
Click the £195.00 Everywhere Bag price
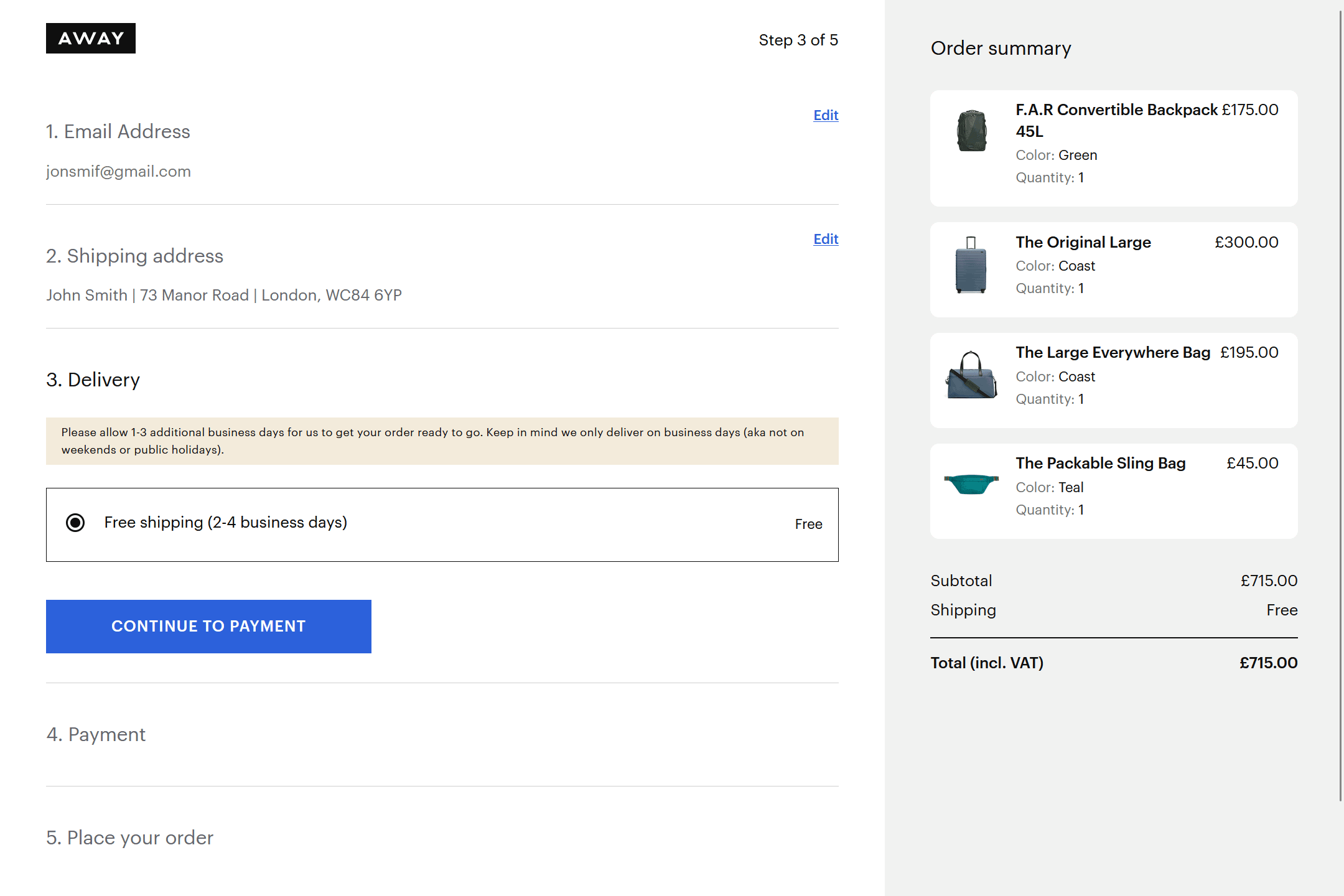[1249, 352]
